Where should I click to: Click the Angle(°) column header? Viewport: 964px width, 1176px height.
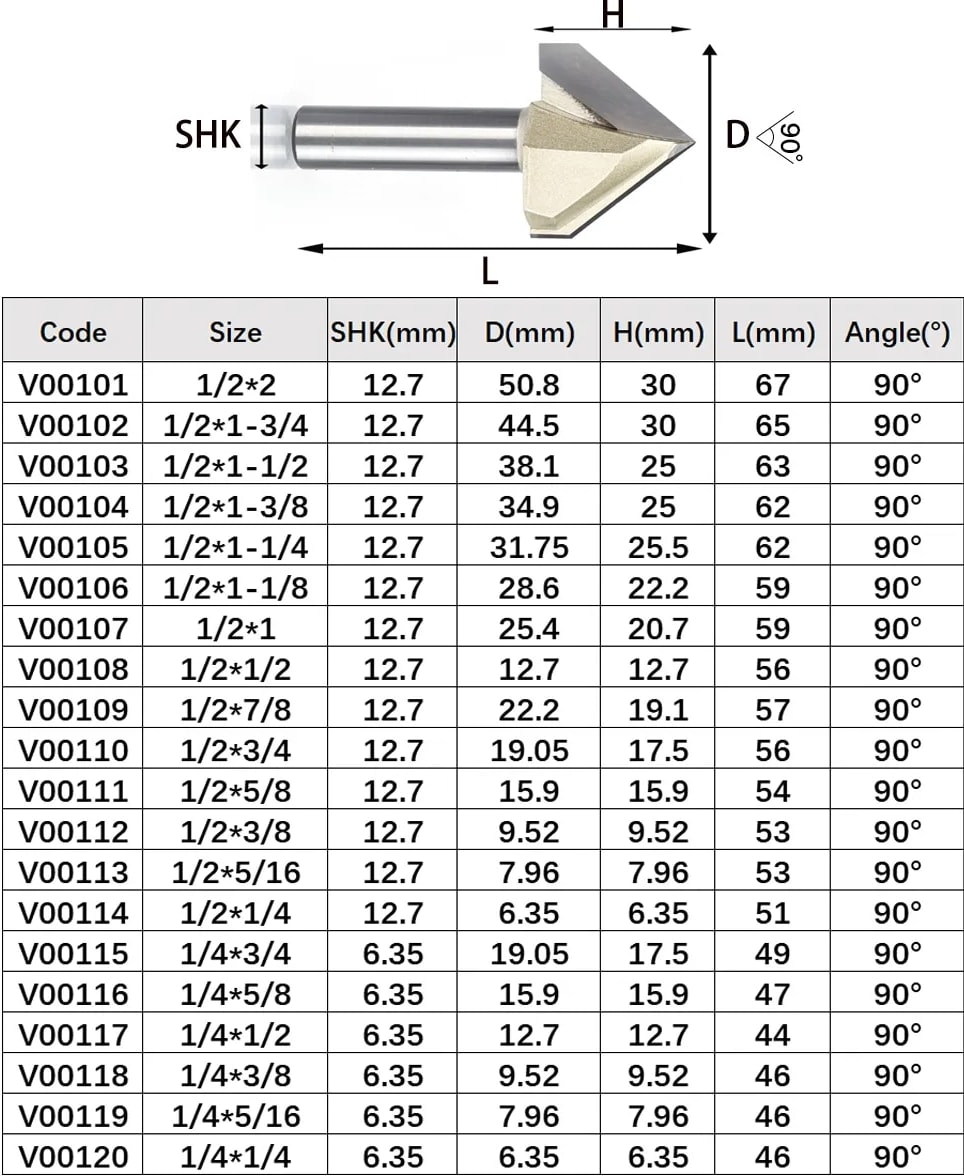(897, 332)
